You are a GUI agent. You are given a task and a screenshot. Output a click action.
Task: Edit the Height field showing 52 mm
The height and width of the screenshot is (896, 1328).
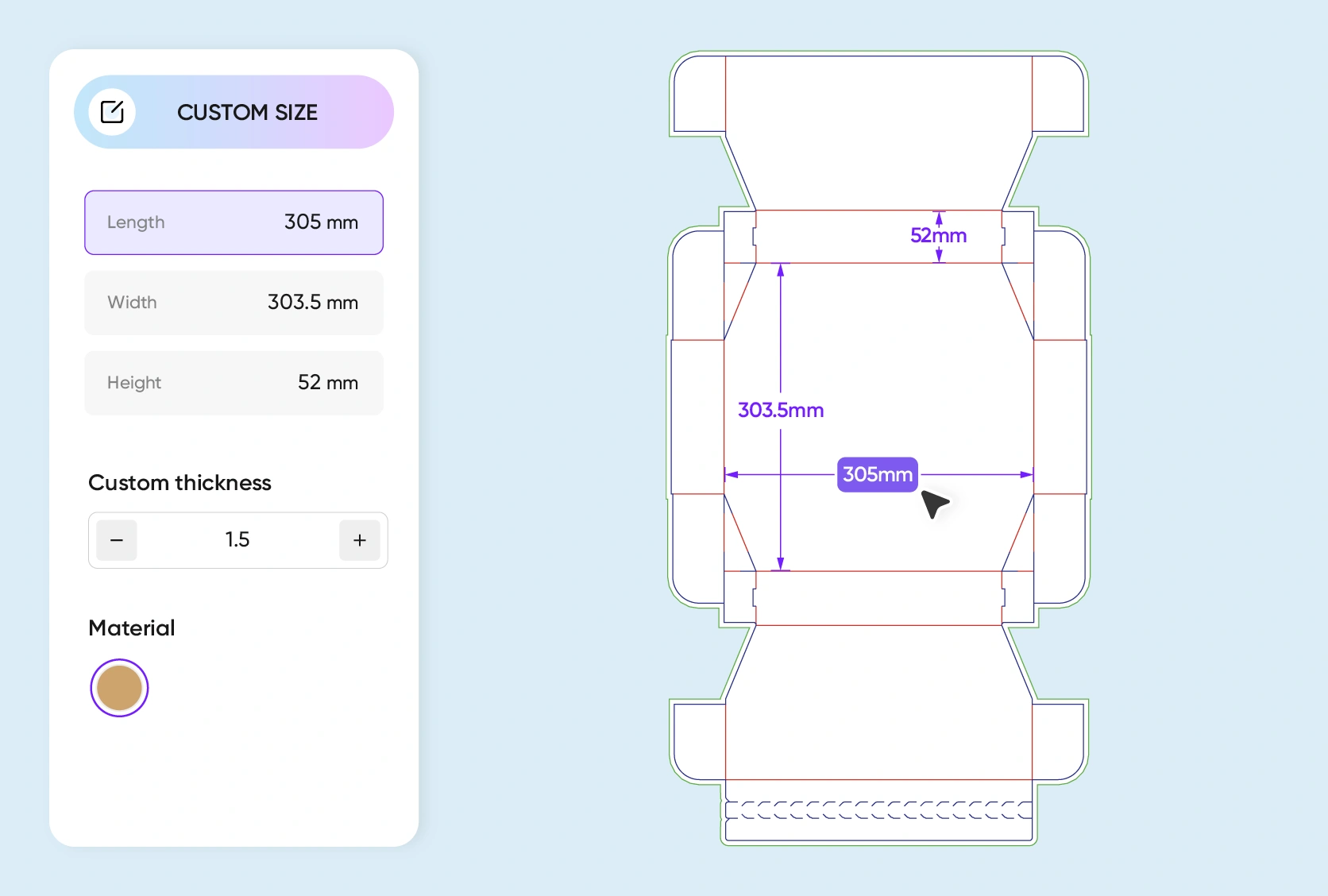click(x=234, y=383)
